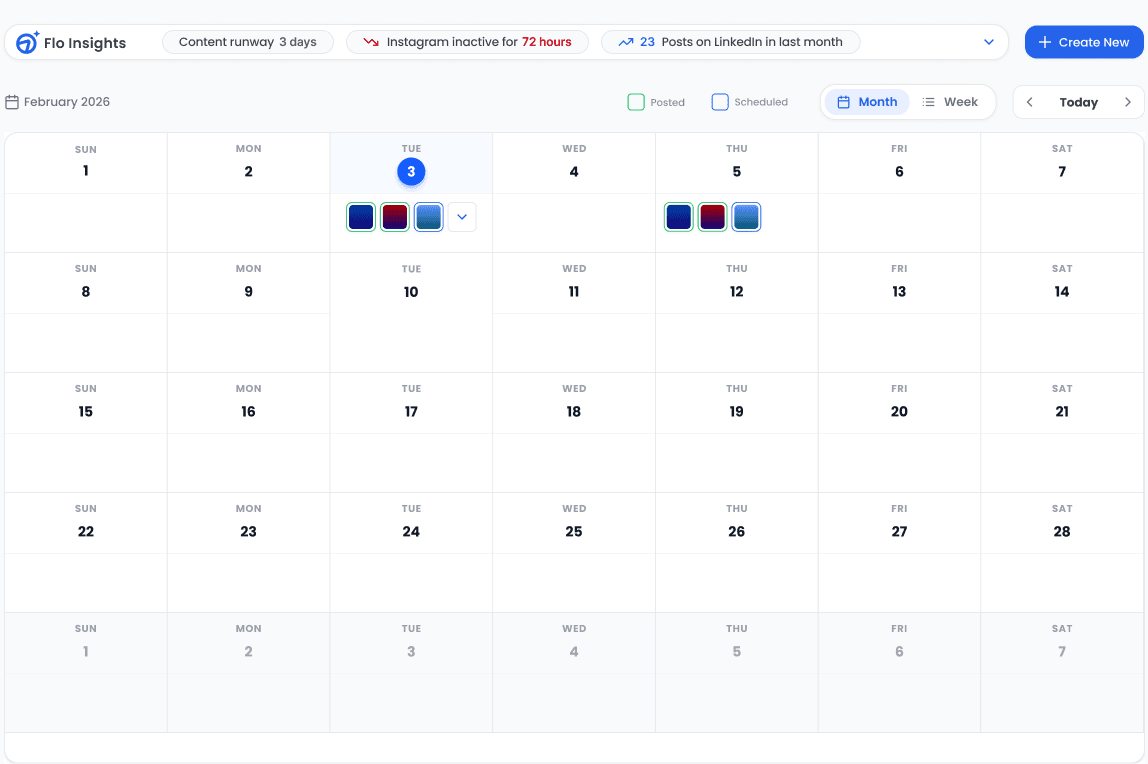This screenshot has height=764, width=1148.
Task: Toggle the Posted legend box
Action: 636,102
